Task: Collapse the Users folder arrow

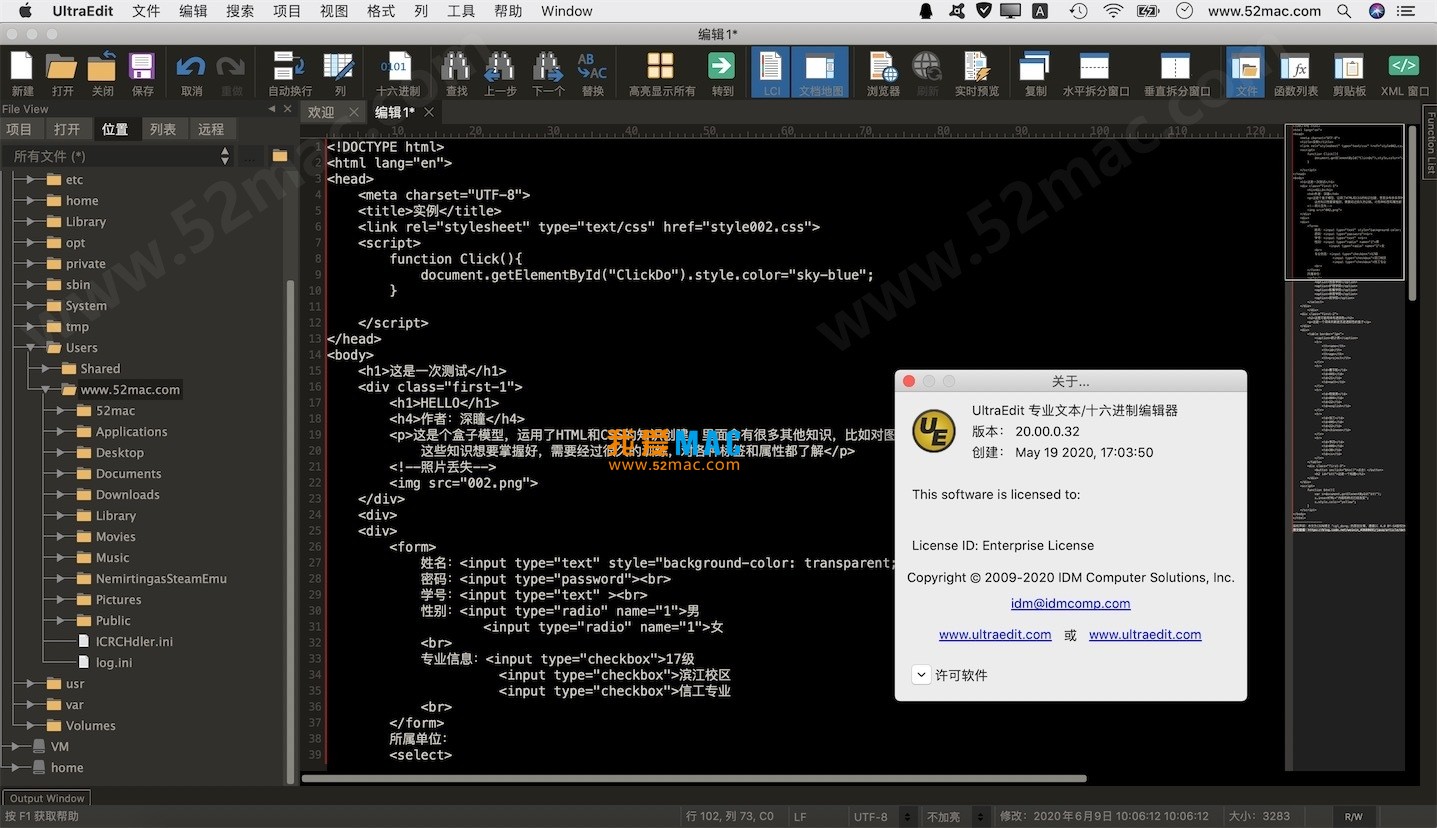Action: click(x=31, y=348)
